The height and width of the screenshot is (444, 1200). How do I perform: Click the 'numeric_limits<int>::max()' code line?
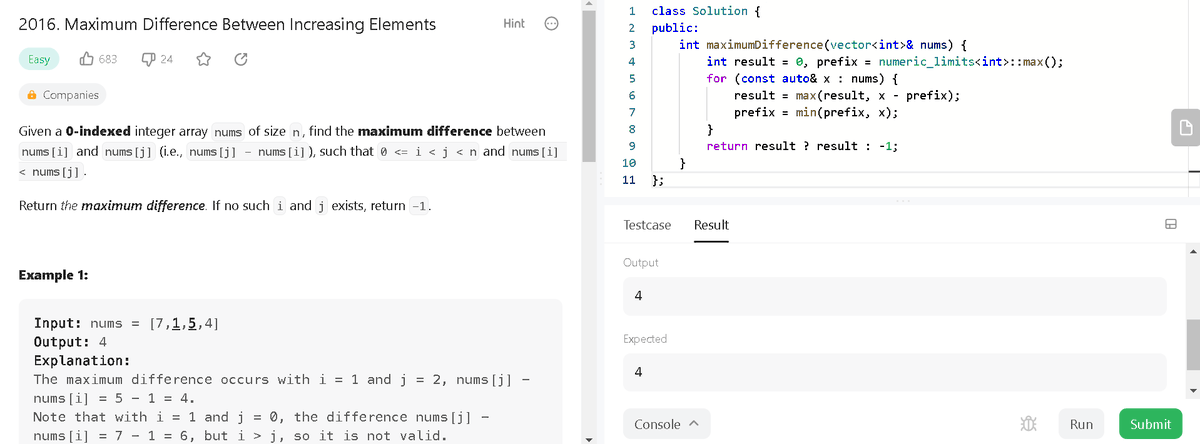(884, 62)
